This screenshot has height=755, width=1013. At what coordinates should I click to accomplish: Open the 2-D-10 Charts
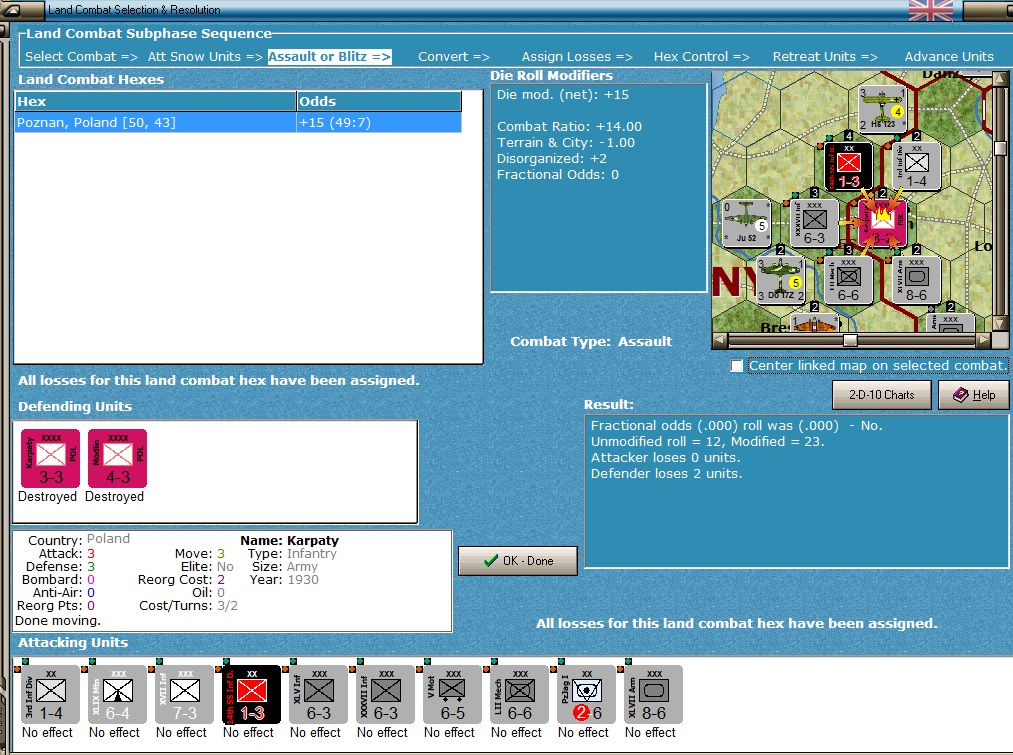pos(881,395)
